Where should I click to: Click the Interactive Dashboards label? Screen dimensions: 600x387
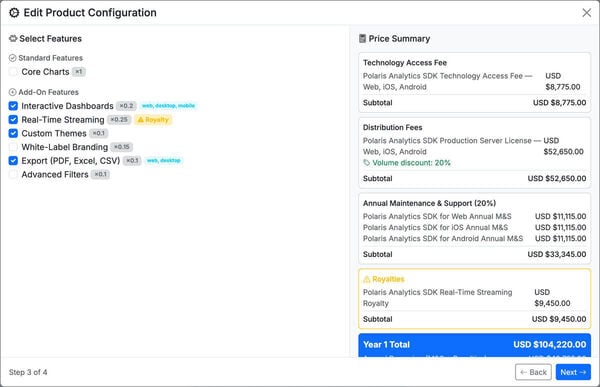(67, 106)
